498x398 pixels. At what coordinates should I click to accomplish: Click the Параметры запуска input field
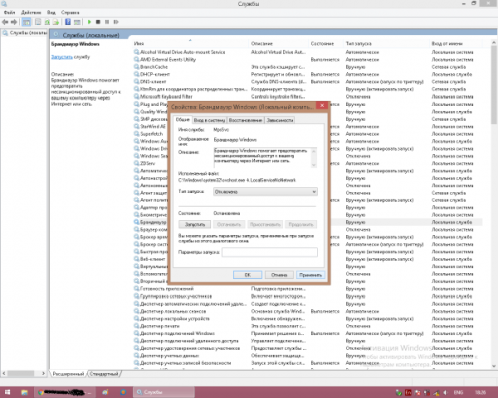270,252
